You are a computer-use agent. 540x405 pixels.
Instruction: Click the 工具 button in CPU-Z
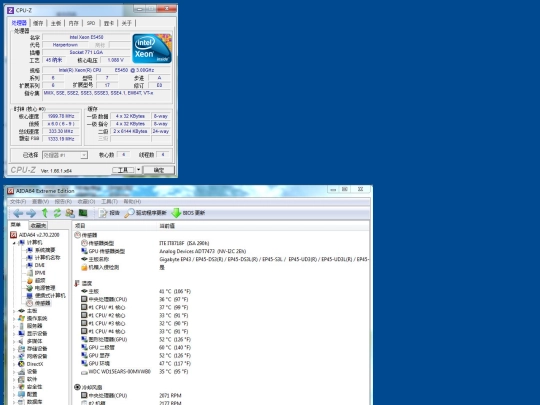pos(123,170)
